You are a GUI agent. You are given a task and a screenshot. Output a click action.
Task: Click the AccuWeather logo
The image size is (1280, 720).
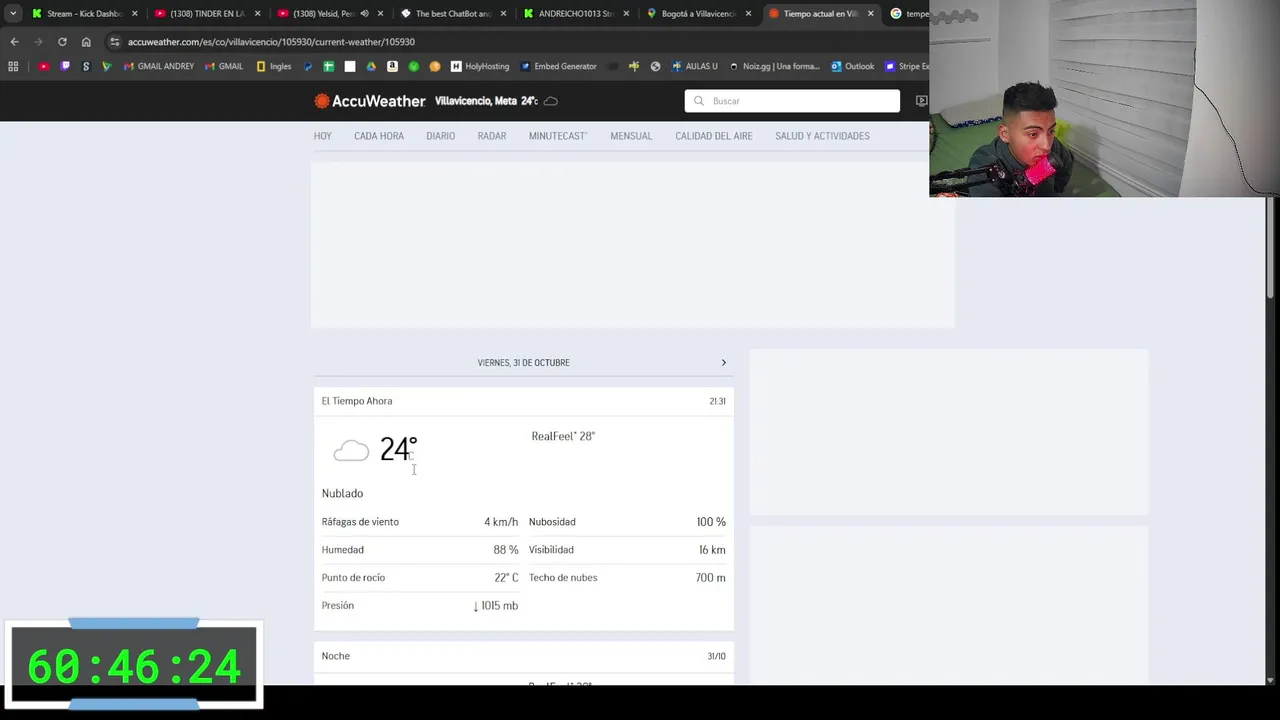point(370,101)
